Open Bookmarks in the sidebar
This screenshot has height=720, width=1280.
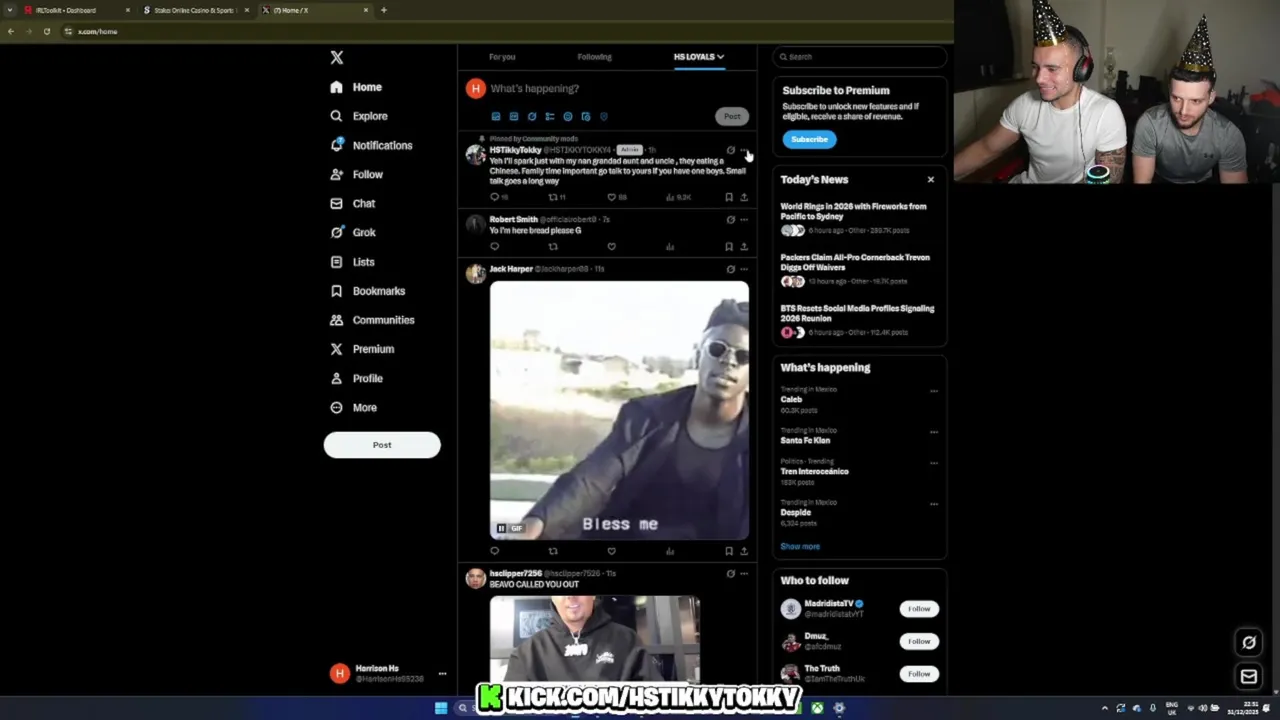(x=367, y=291)
